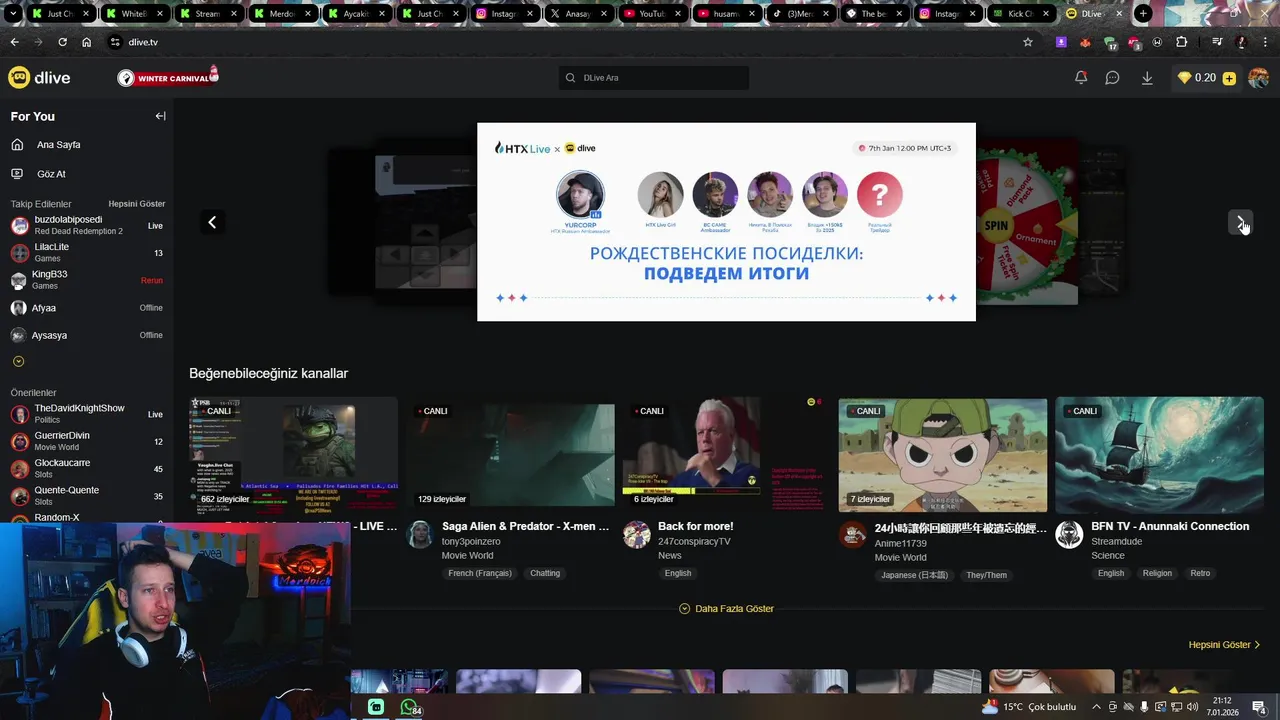Viewport: 1280px width, 720px height.
Task: Click Daha Fazla Göster expander
Action: pyautogui.click(x=726, y=609)
